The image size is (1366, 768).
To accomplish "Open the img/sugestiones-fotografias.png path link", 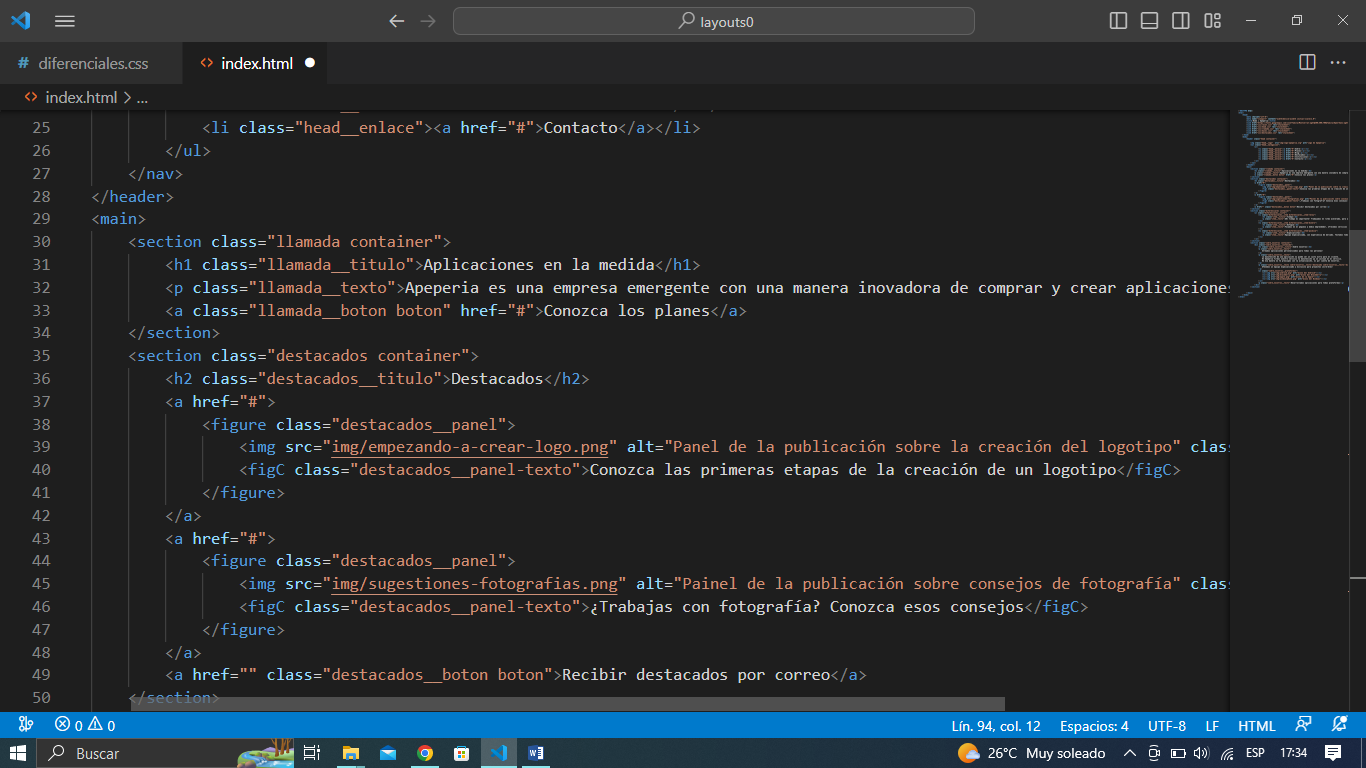I will click(x=475, y=584).
